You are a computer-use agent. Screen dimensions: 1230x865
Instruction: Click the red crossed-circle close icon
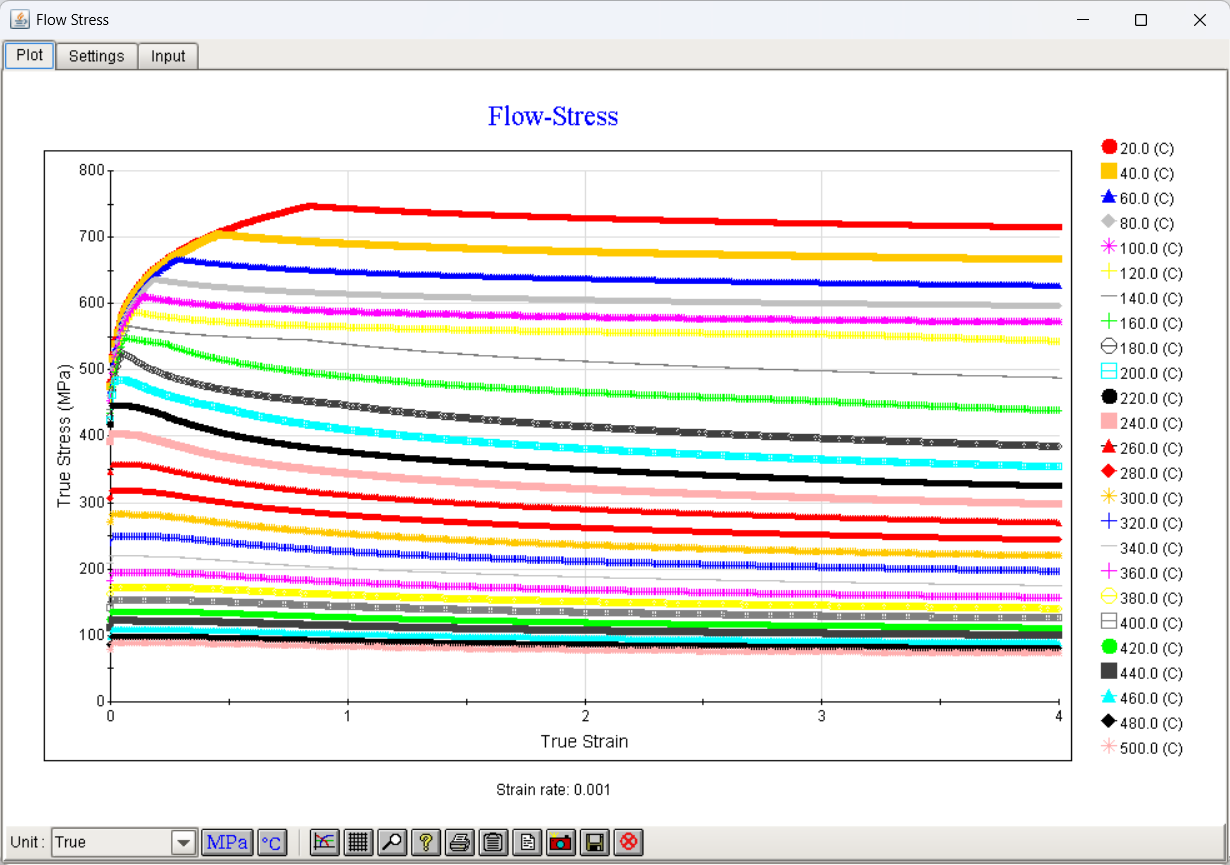click(x=629, y=842)
